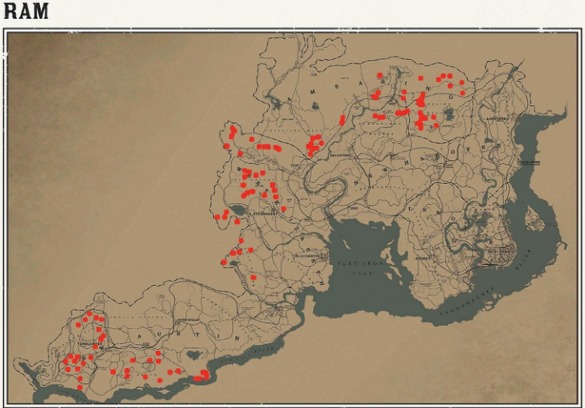Click the southernmost ram marker near Tumbleweed
Image resolution: width=585 pixels, height=408 pixels.
tap(79, 387)
